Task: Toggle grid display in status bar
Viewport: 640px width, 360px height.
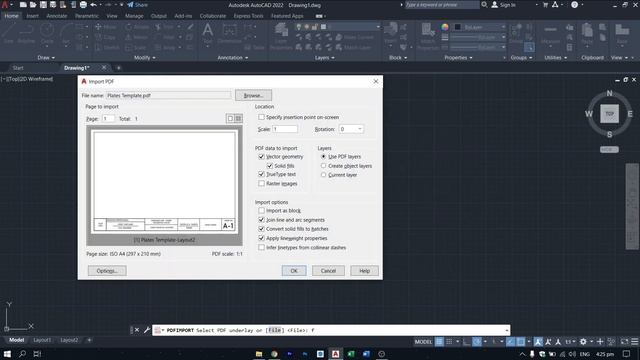Action: (439, 342)
